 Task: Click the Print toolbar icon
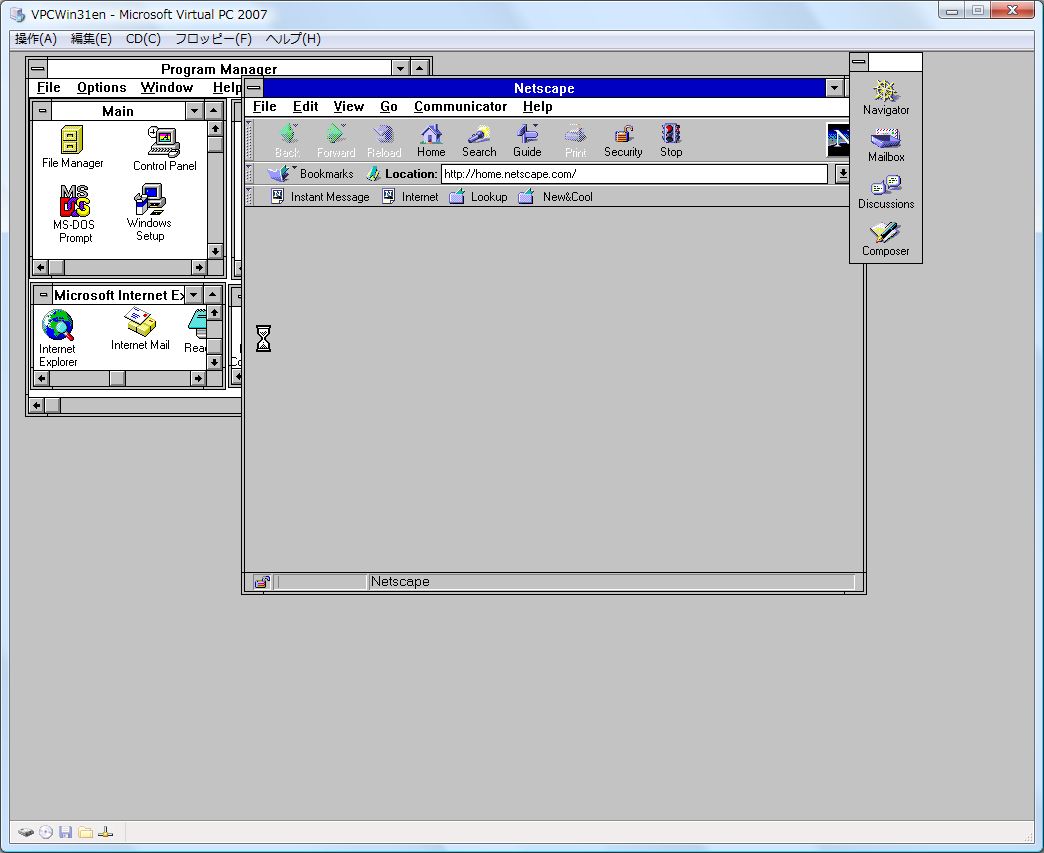coord(575,141)
